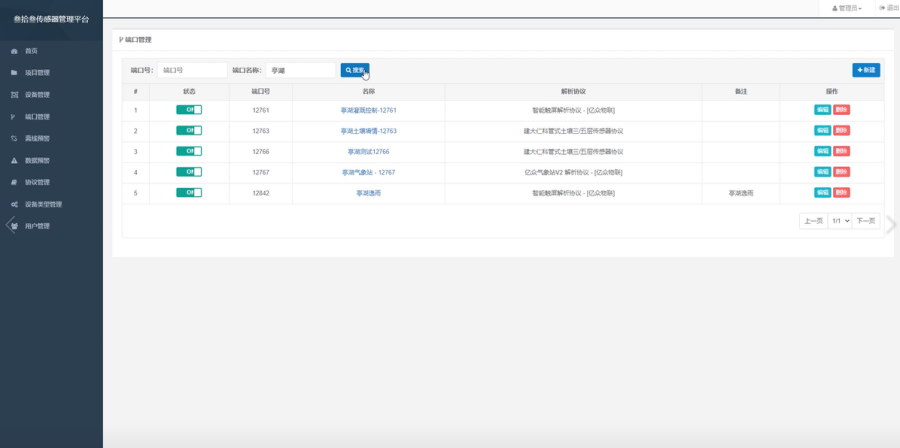This screenshot has width=900, height=448.
Task: Open the 亭湖气象站 - 12767 link
Action: pyautogui.click(x=369, y=172)
